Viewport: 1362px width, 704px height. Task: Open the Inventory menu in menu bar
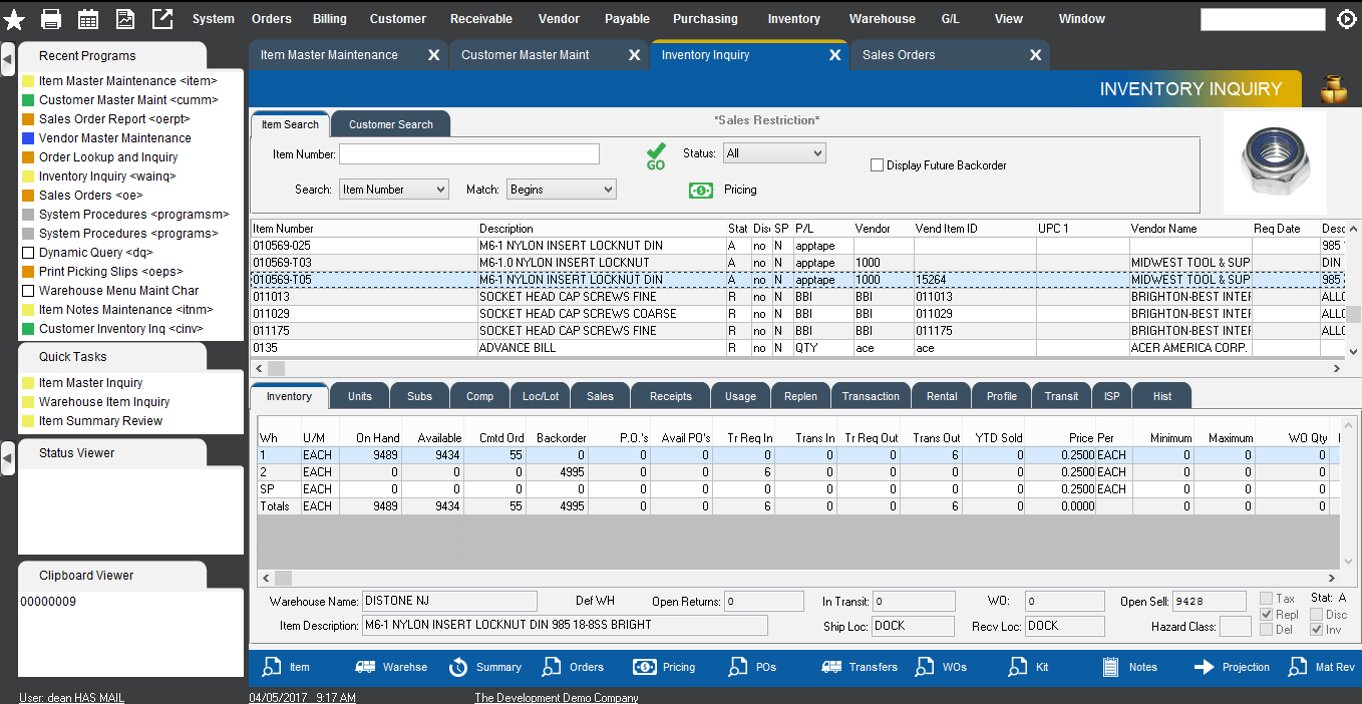click(793, 19)
